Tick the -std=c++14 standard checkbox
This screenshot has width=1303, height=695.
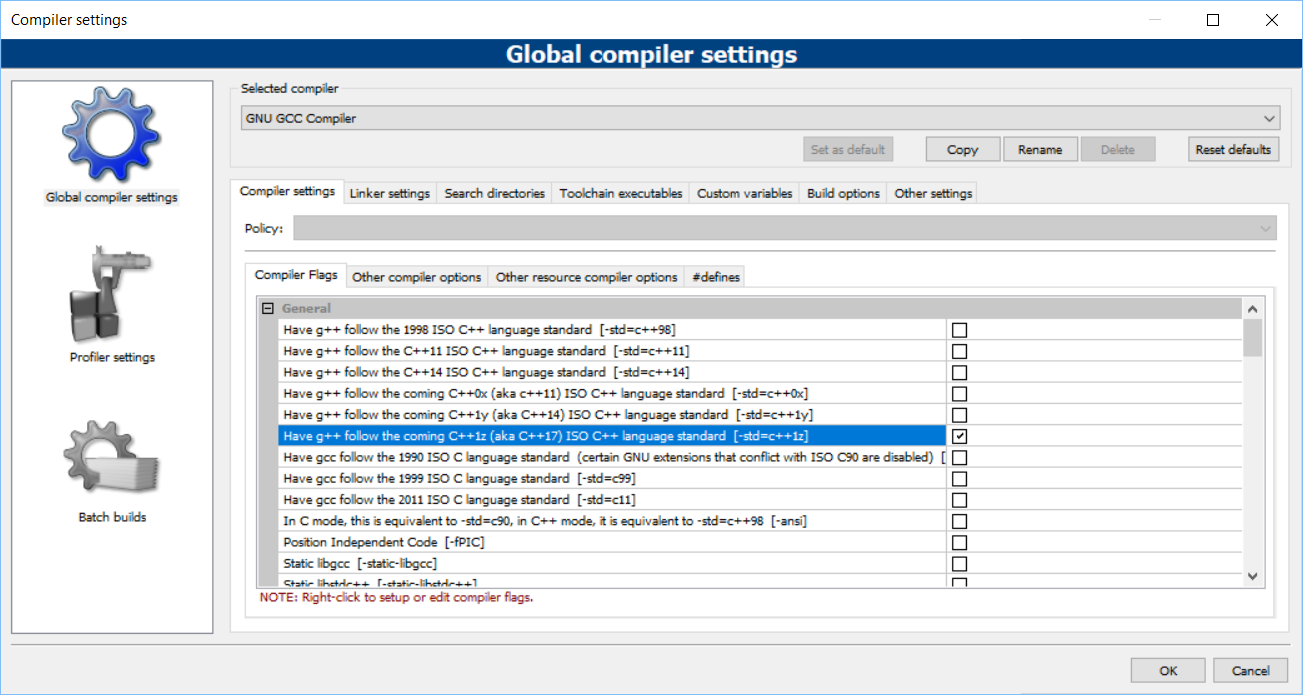pos(959,372)
